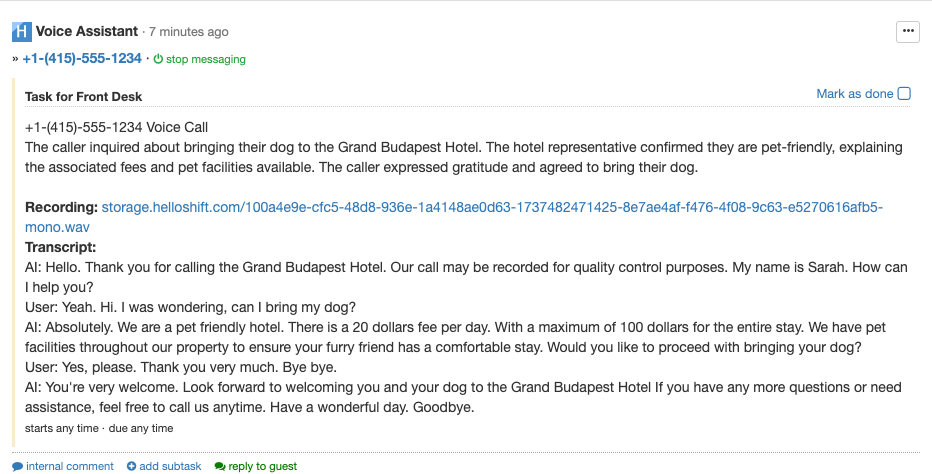The width and height of the screenshot is (932, 474).
Task: Tick the Mark as done checkbox
Action: click(x=904, y=94)
